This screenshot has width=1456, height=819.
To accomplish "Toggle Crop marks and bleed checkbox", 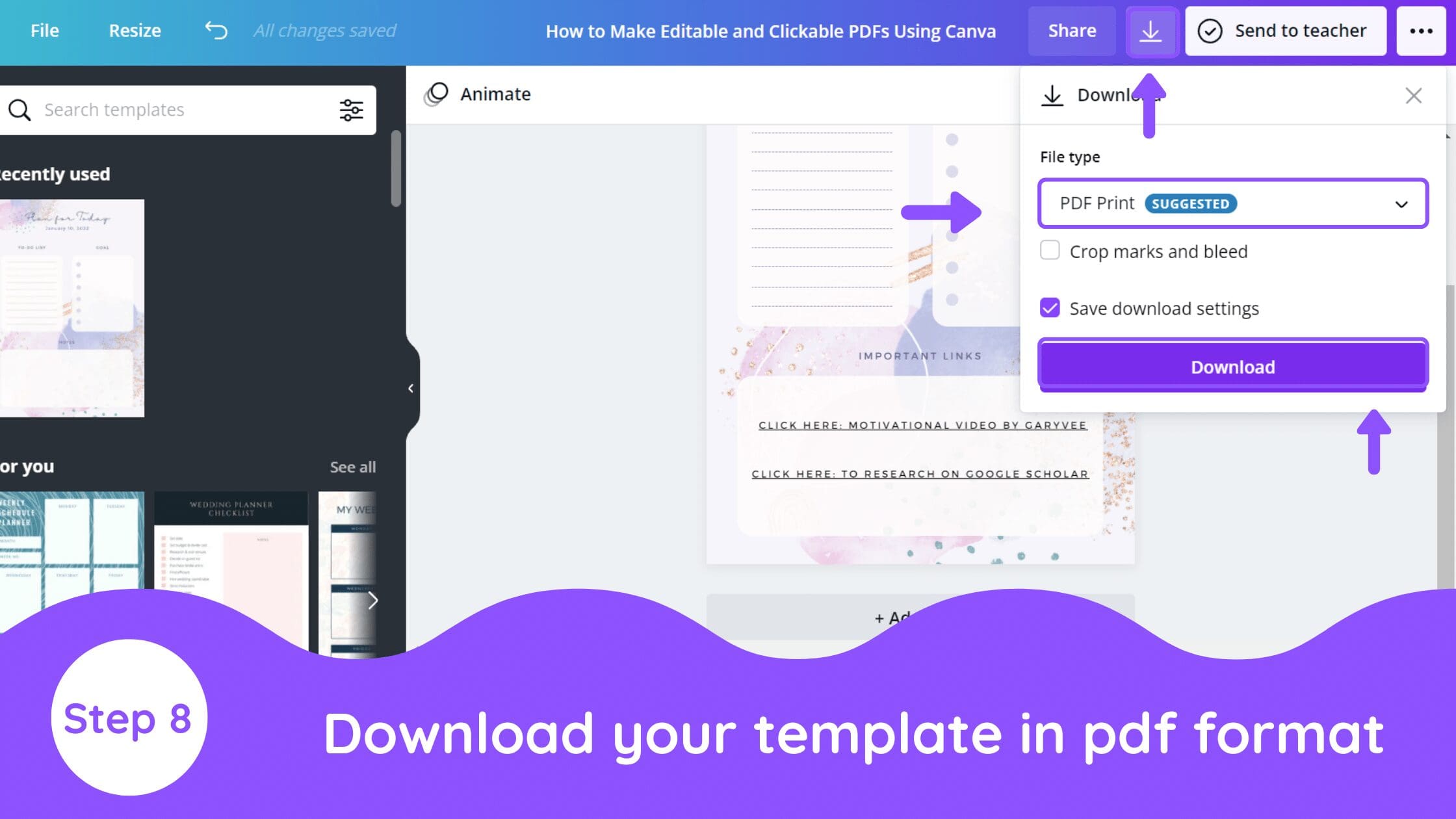I will (1050, 250).
